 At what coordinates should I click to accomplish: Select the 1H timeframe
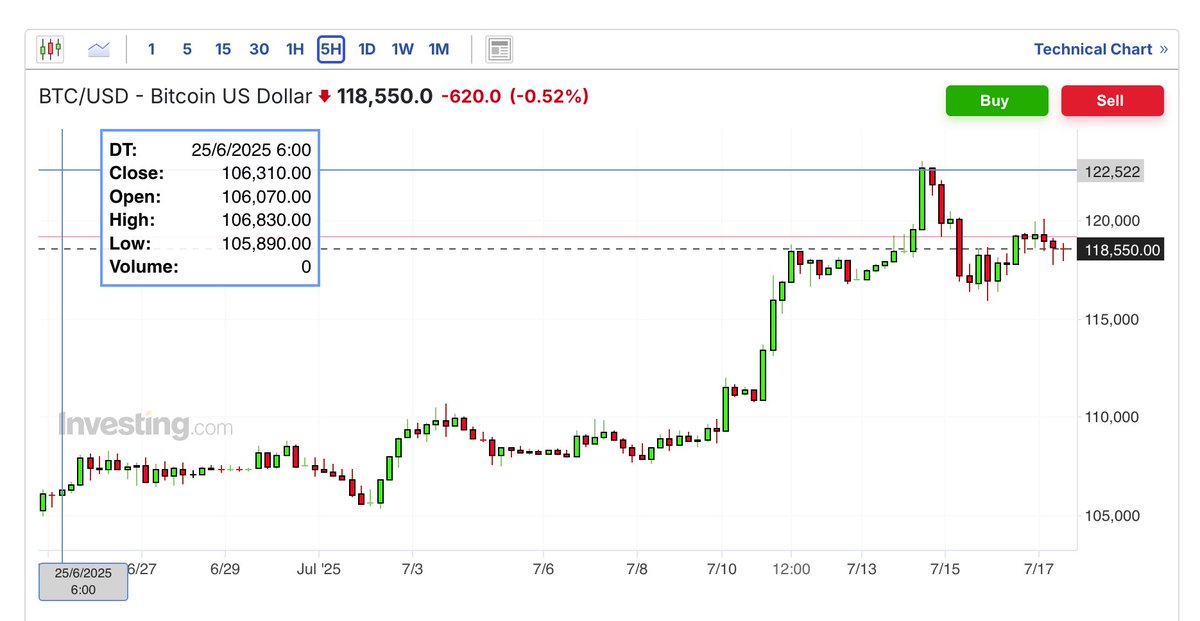[294, 48]
